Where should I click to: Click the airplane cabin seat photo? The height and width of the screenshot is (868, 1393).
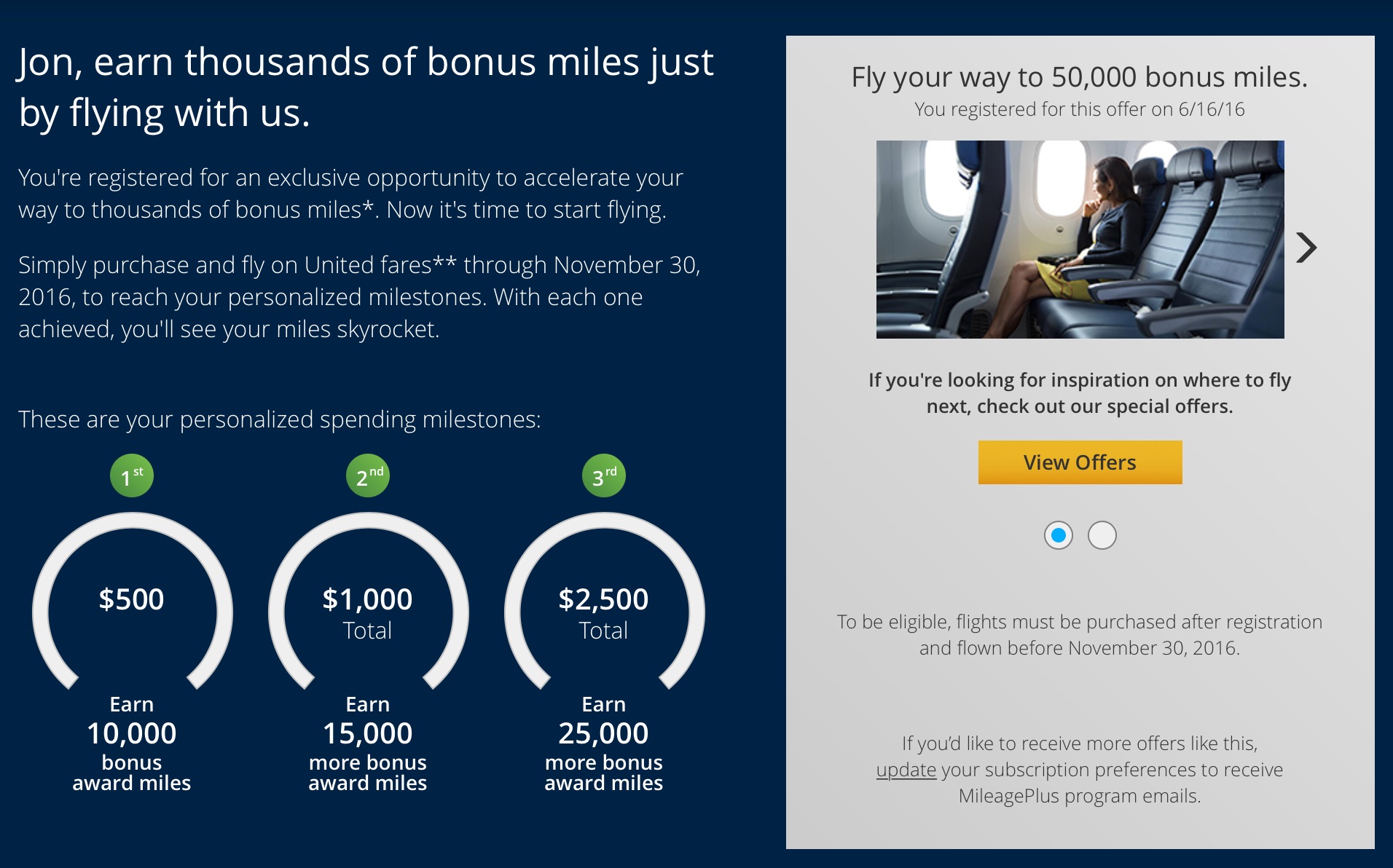click(1080, 240)
